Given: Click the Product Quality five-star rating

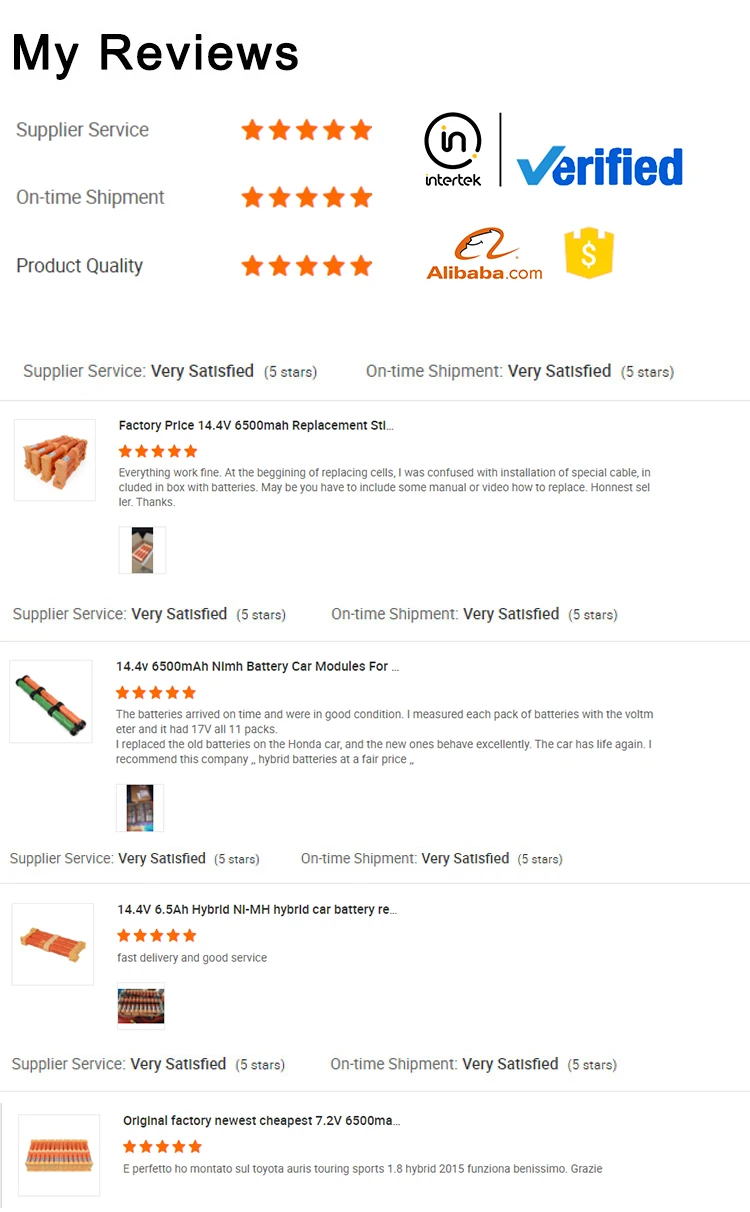Looking at the screenshot, I should [x=307, y=266].
